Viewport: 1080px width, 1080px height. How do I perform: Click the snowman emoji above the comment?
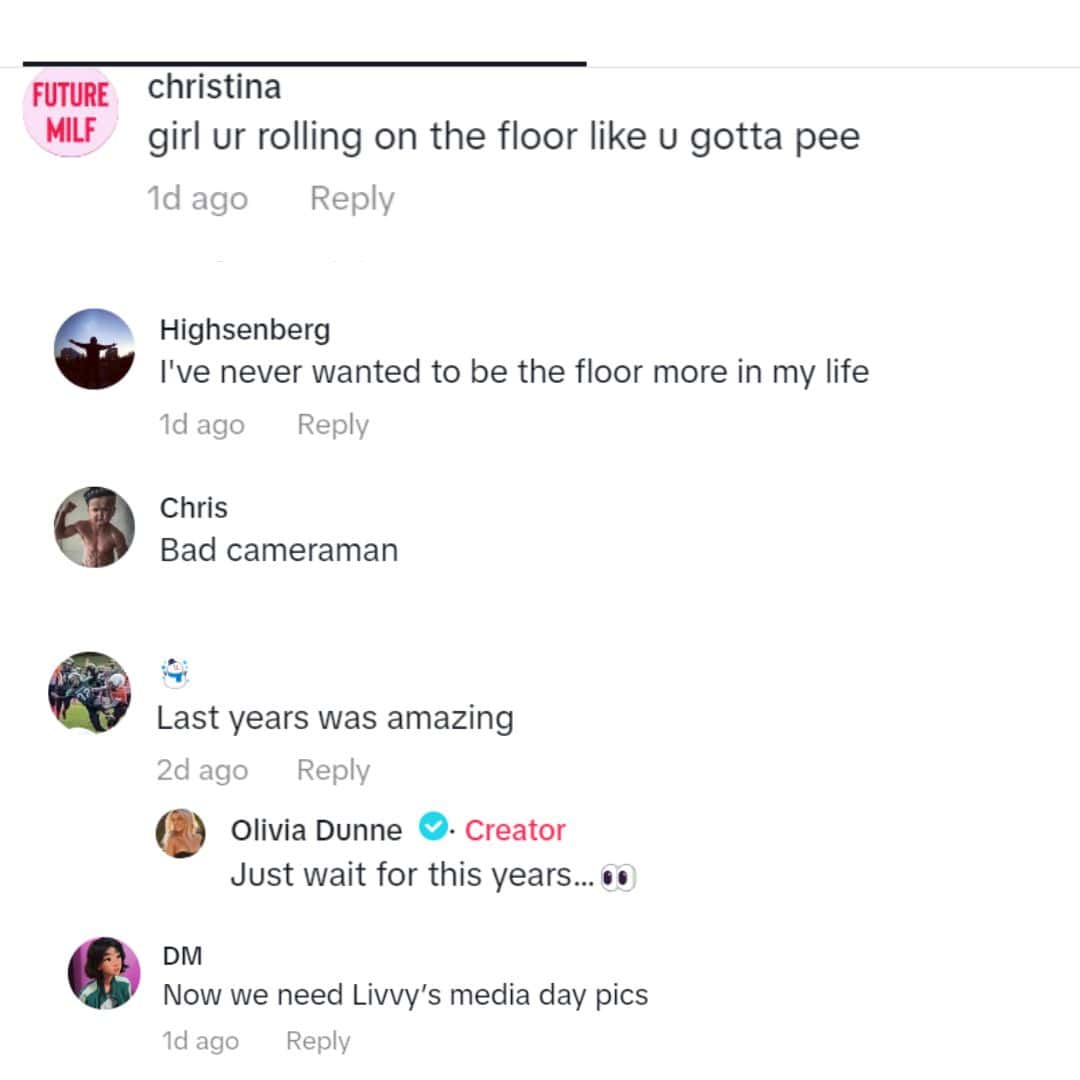[x=176, y=673]
